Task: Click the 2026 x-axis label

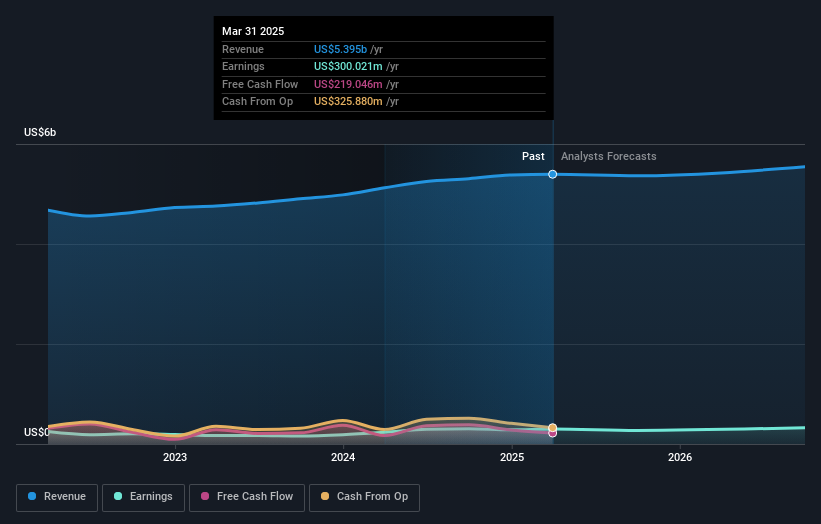Action: (680, 458)
